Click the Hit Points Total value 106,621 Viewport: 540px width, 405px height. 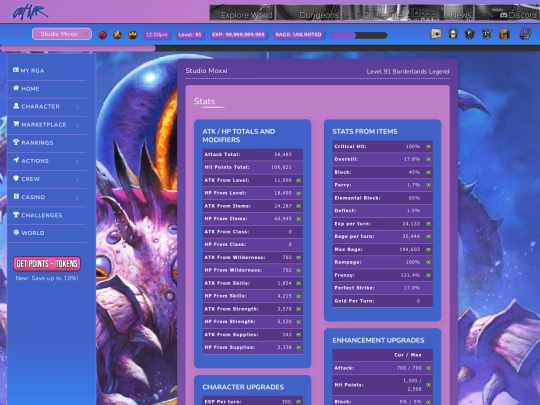coord(281,167)
